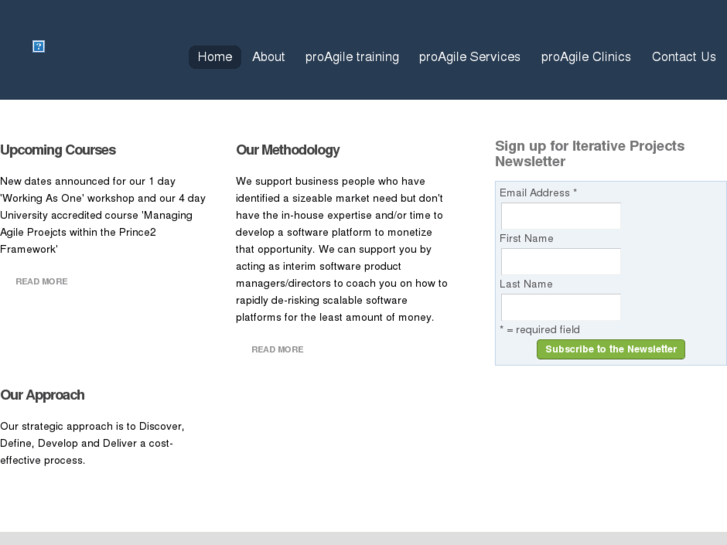Click the Last Name label
Screen dimensions: 727x545
[x=526, y=284]
